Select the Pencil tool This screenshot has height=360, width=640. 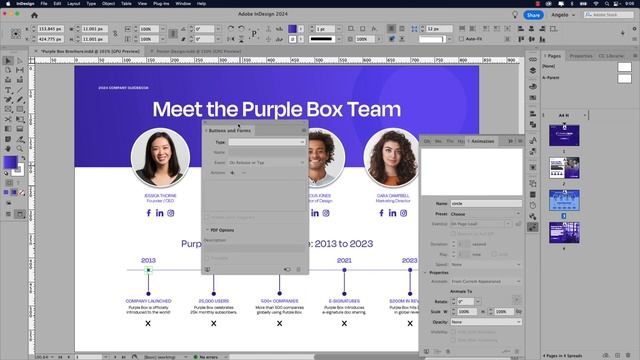coord(20,100)
